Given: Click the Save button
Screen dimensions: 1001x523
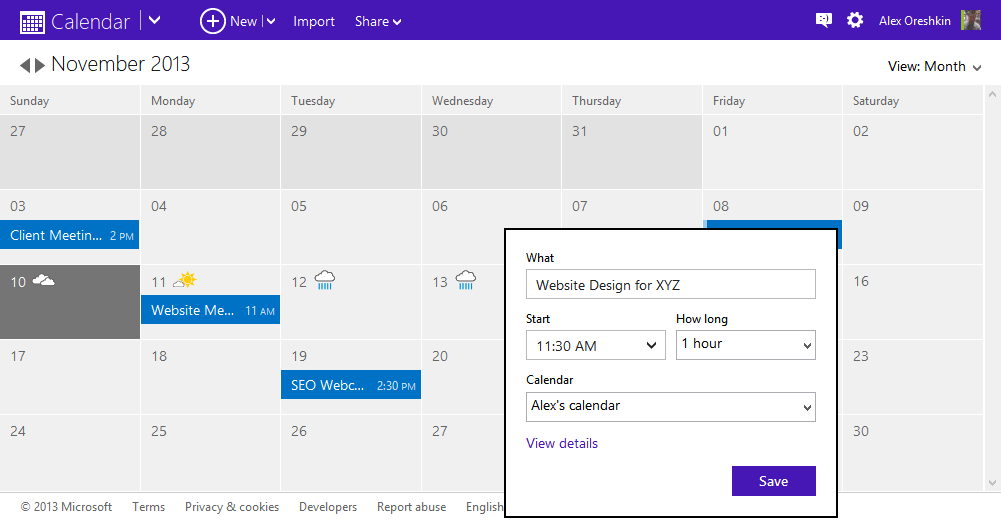Looking at the screenshot, I should [x=774, y=481].
